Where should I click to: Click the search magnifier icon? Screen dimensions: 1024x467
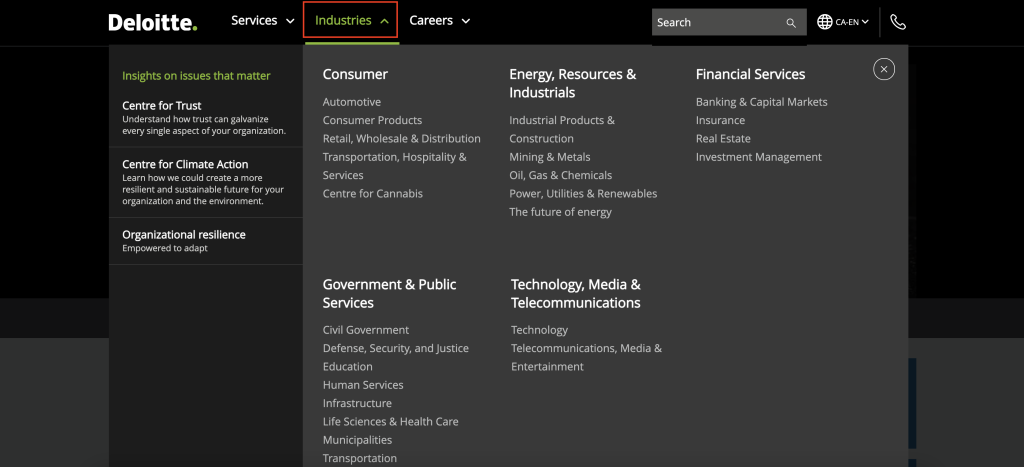click(x=791, y=23)
